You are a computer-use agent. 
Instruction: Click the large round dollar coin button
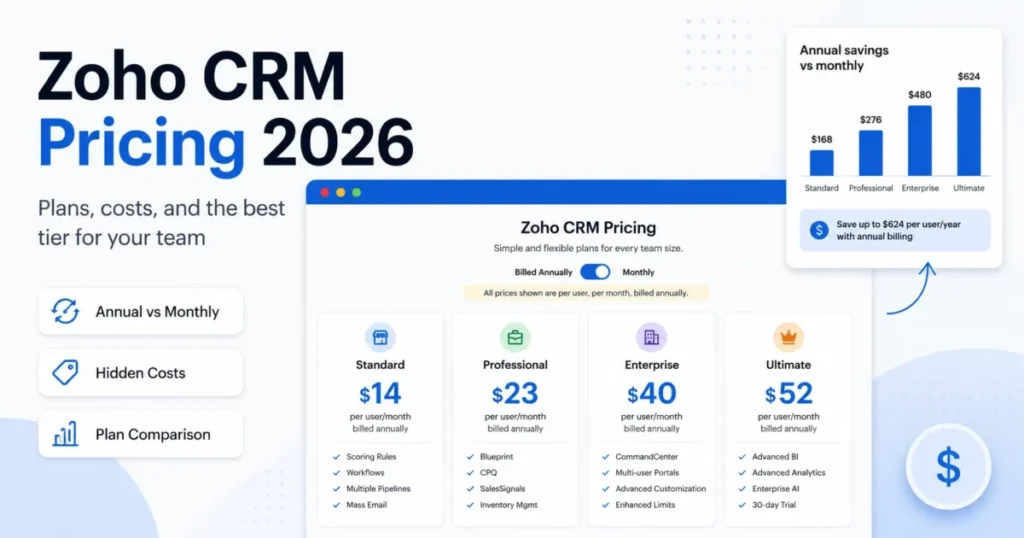[x=948, y=467]
